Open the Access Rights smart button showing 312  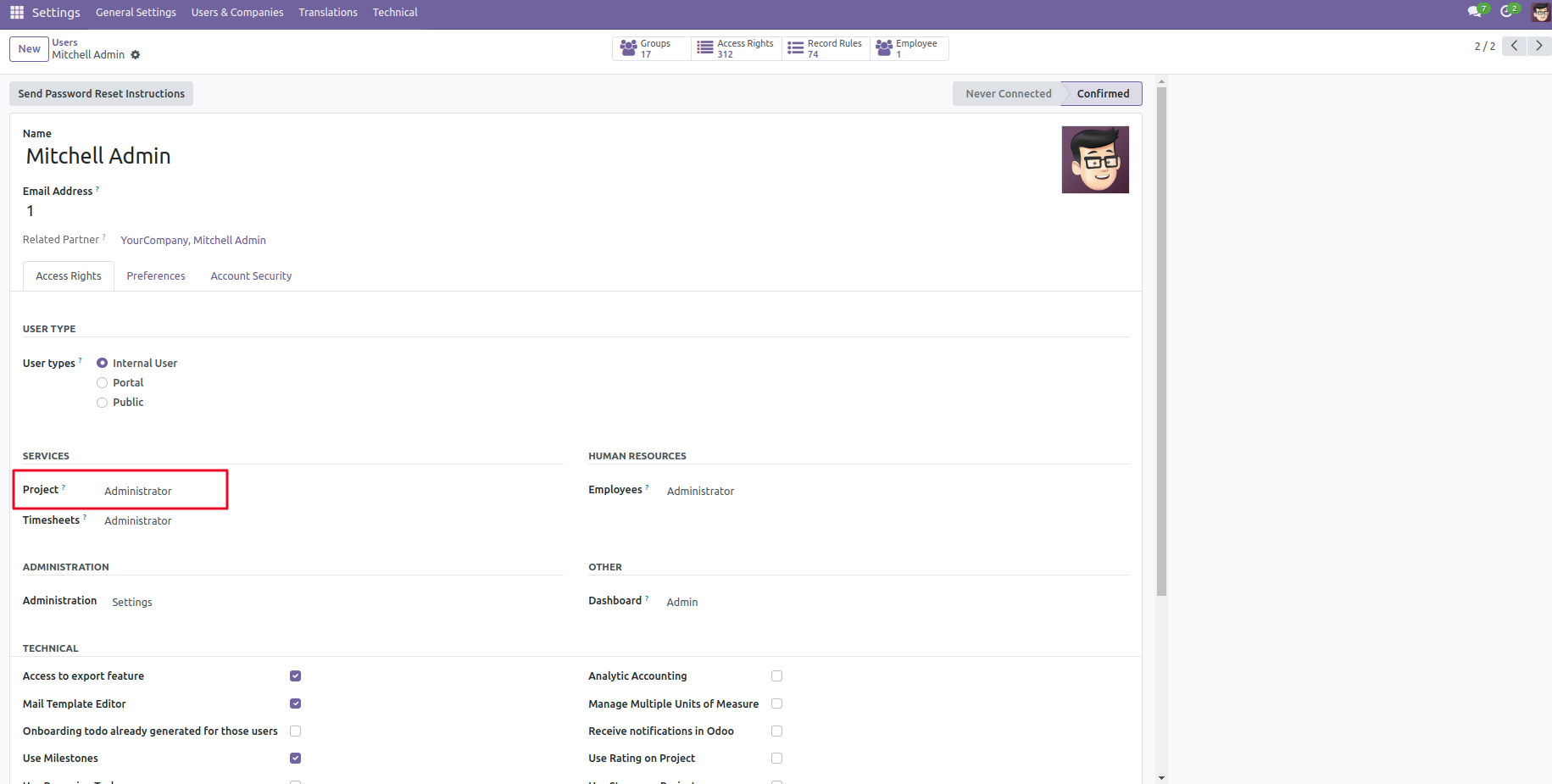click(736, 48)
